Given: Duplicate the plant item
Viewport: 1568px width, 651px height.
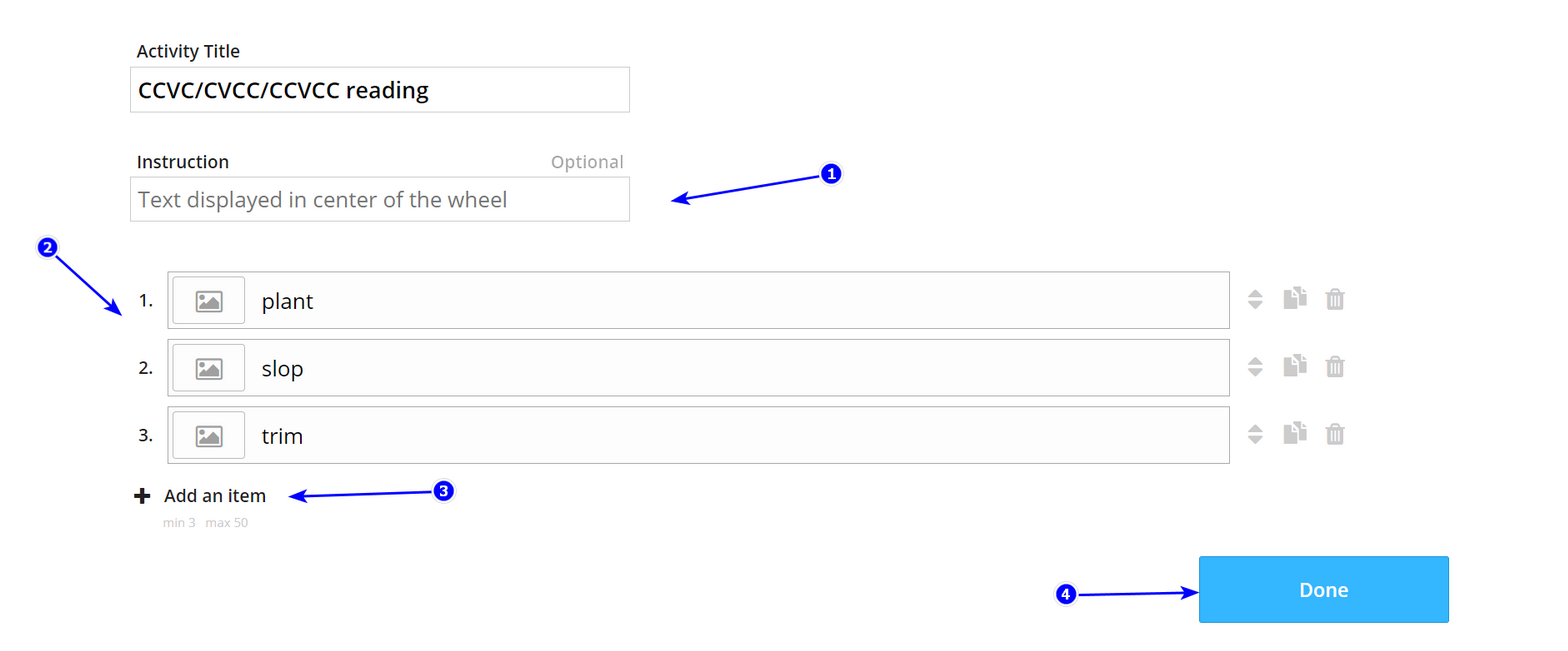Looking at the screenshot, I should (1295, 299).
